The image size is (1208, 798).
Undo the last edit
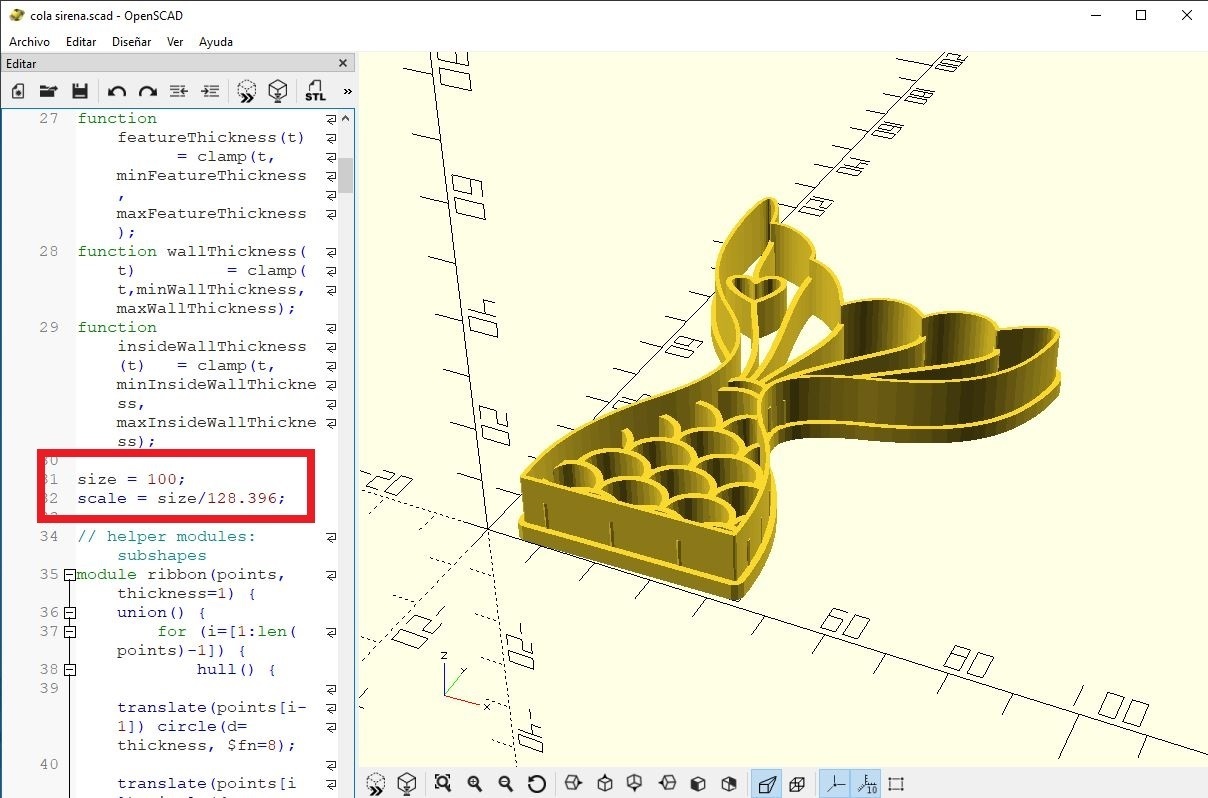tap(116, 91)
